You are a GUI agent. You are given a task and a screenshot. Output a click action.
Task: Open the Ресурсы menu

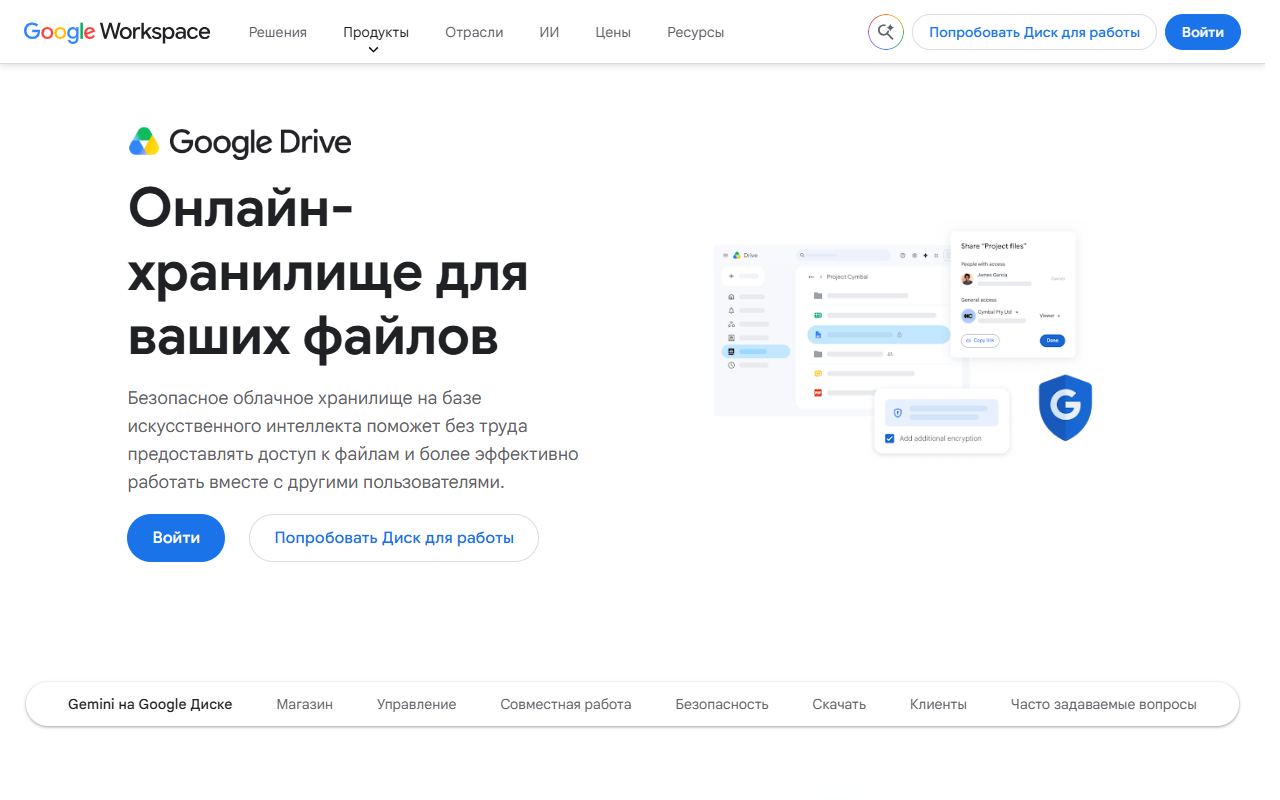[696, 32]
